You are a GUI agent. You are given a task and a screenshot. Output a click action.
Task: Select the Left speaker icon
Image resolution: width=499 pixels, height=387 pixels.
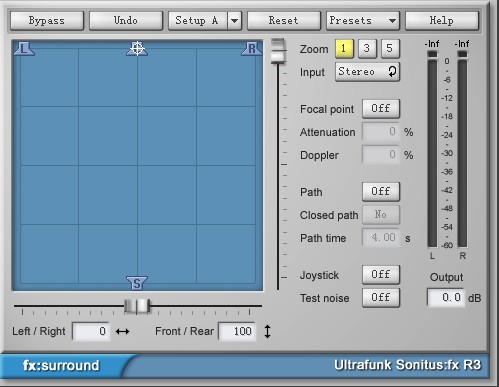pos(24,49)
